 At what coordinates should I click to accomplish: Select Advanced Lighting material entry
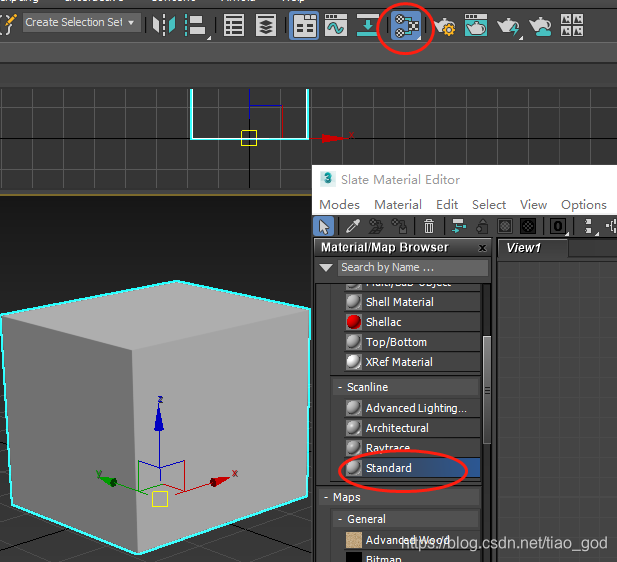[x=412, y=408]
